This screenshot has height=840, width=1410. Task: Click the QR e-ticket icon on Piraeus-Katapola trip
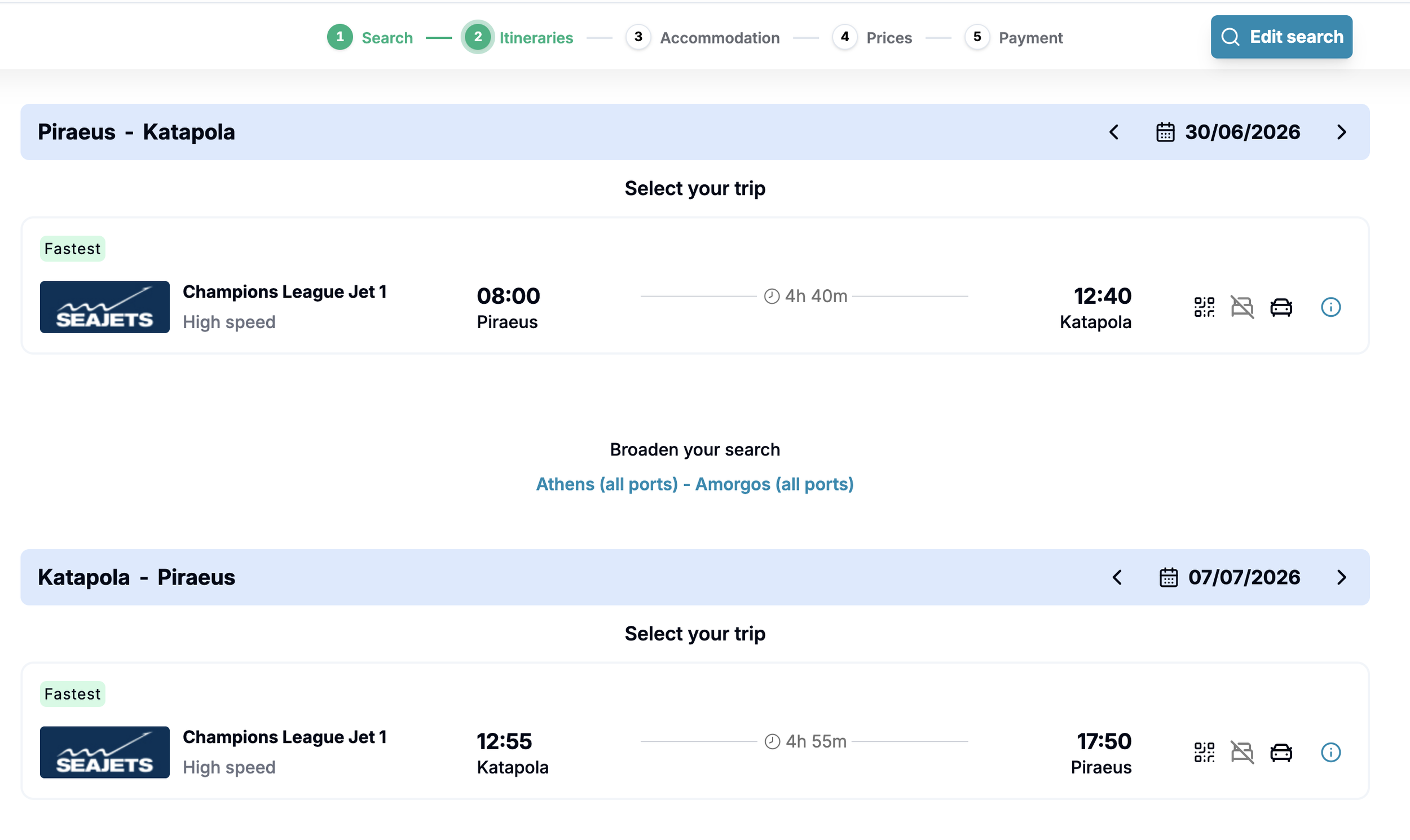(1204, 307)
